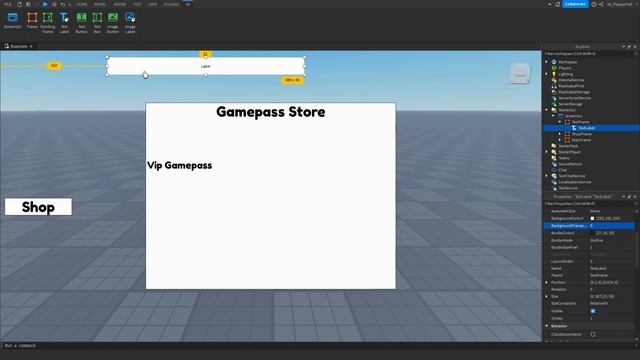Select the white Label box in viewport

point(206,66)
